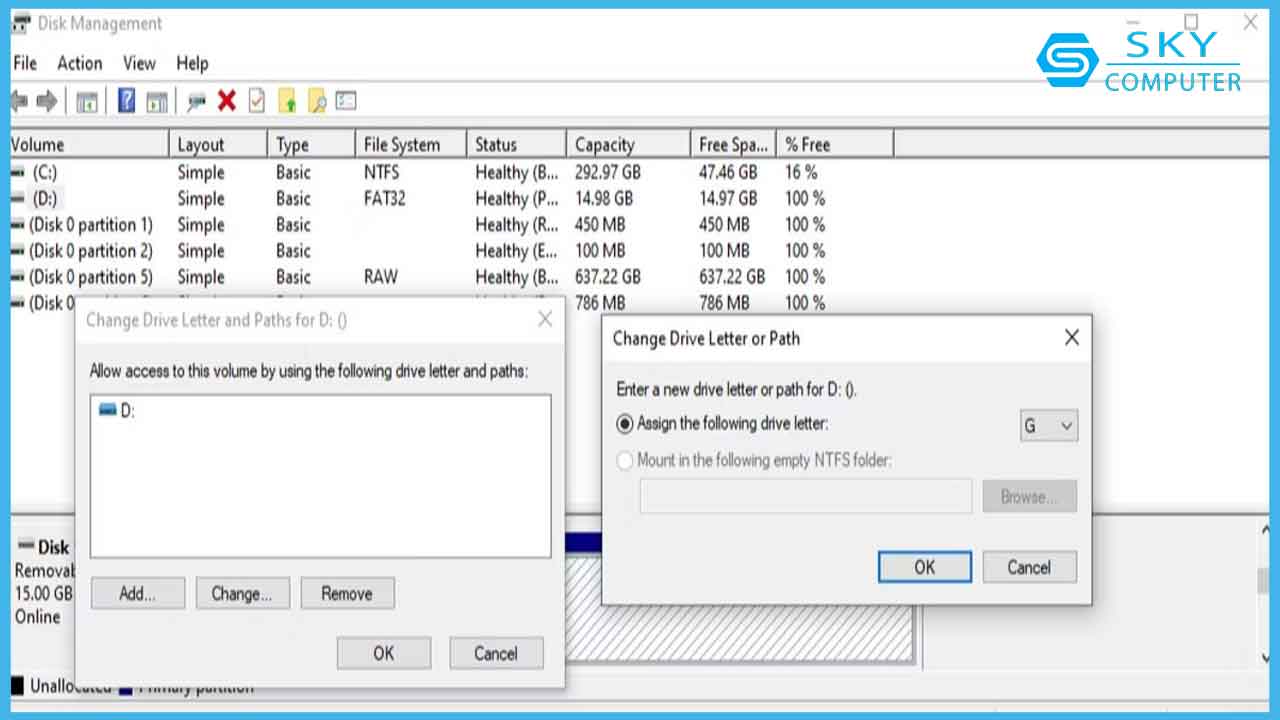Select Assign the following drive letter radio

pyautogui.click(x=625, y=424)
